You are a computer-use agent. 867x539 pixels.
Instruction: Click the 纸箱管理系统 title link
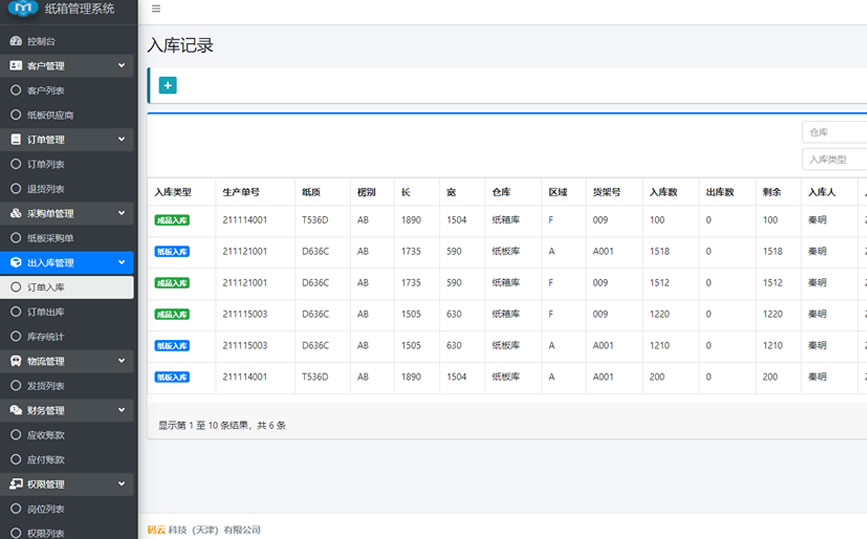[79, 8]
